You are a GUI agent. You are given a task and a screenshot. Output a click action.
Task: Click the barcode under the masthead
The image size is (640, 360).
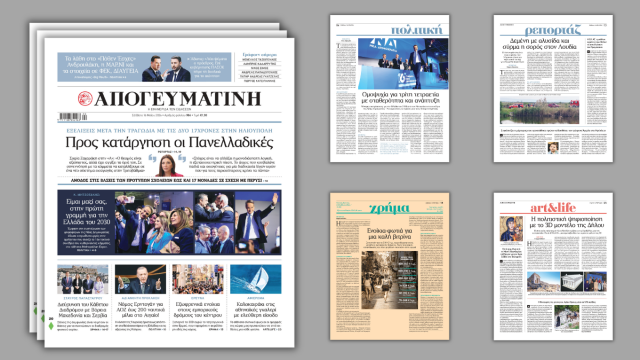pyautogui.click(x=73, y=117)
